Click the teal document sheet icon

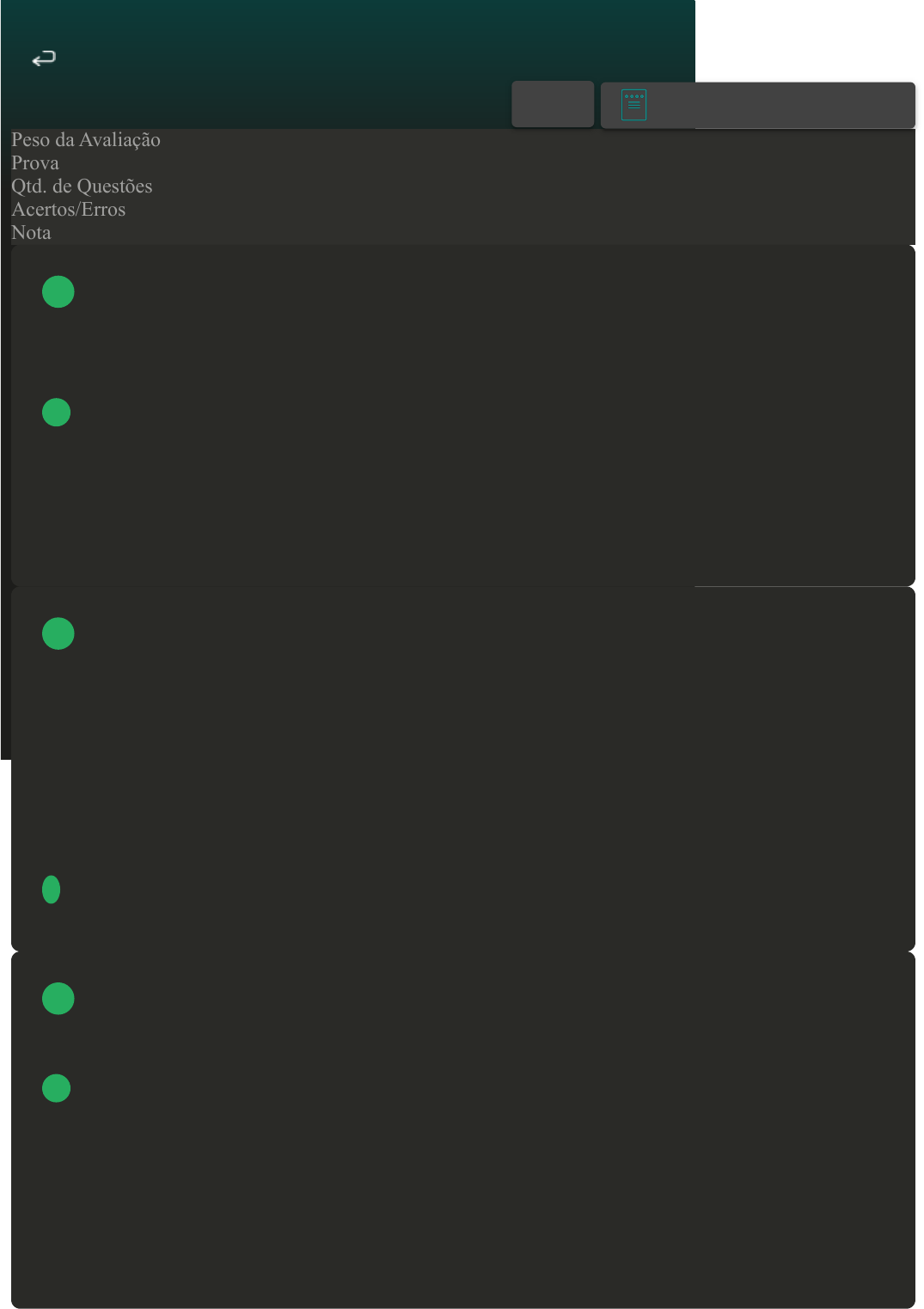pyautogui.click(x=633, y=105)
